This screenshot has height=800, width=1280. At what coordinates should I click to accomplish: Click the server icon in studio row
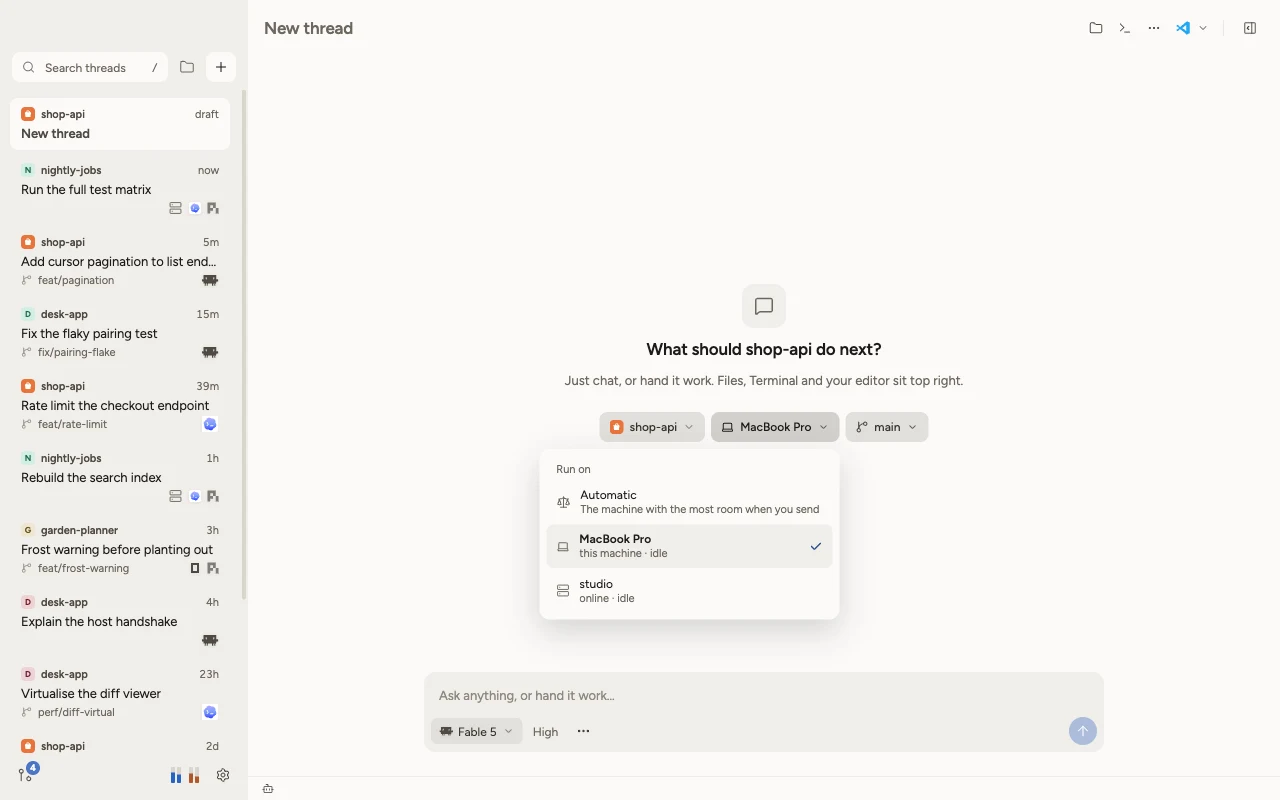[x=563, y=591]
